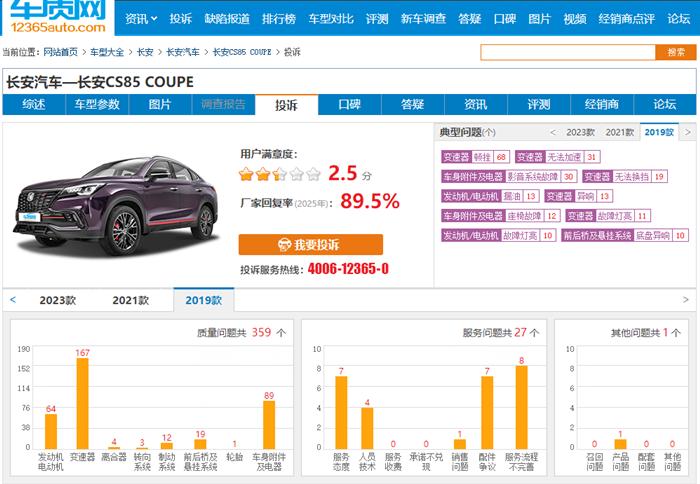Click the 前后桥及悬挂系统 底盘异响 10 tag
The height and width of the screenshot is (484, 700).
[625, 235]
